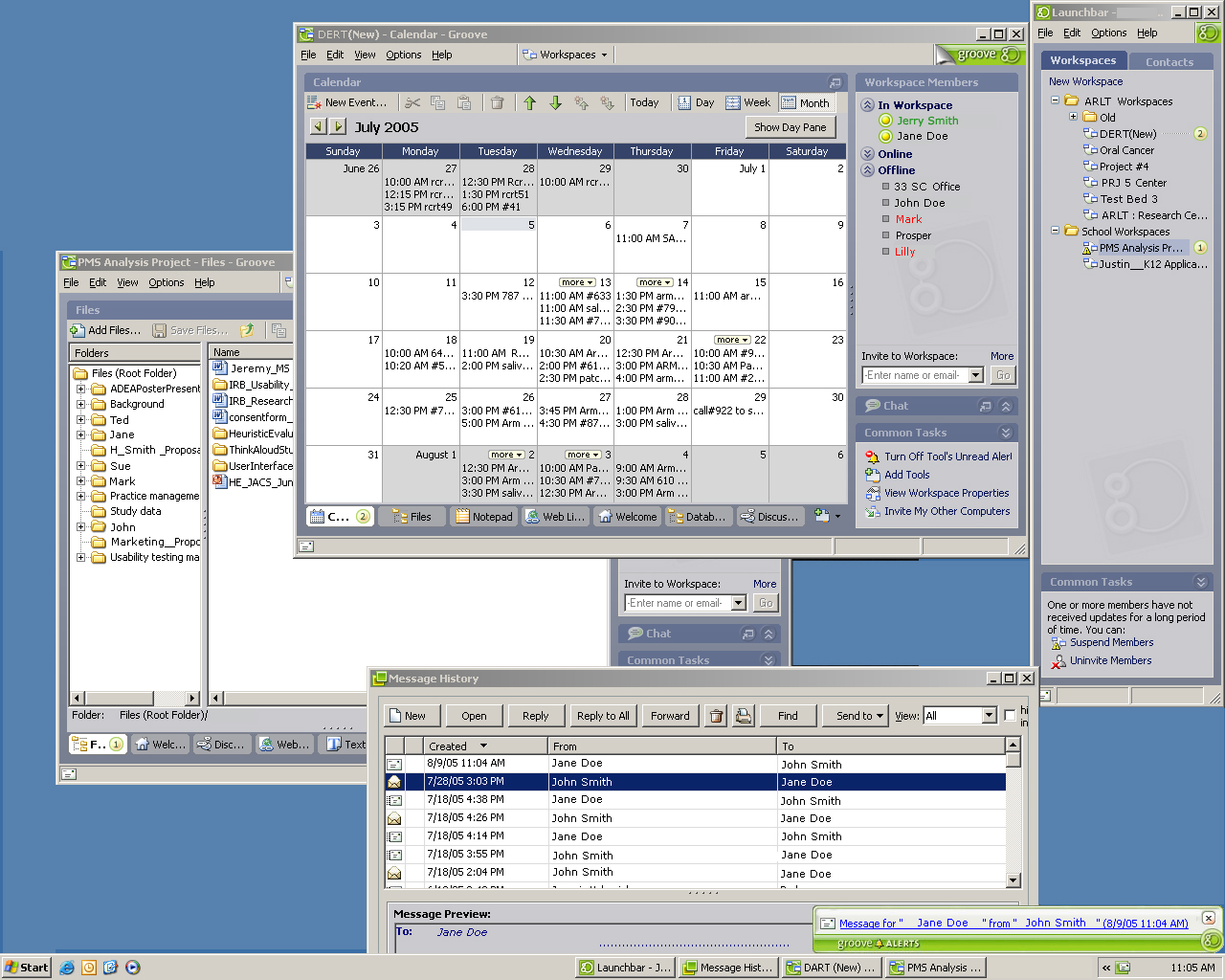The height and width of the screenshot is (980, 1225).
Task: Click the green down arrow in calendar toolbar
Action: pos(555,103)
